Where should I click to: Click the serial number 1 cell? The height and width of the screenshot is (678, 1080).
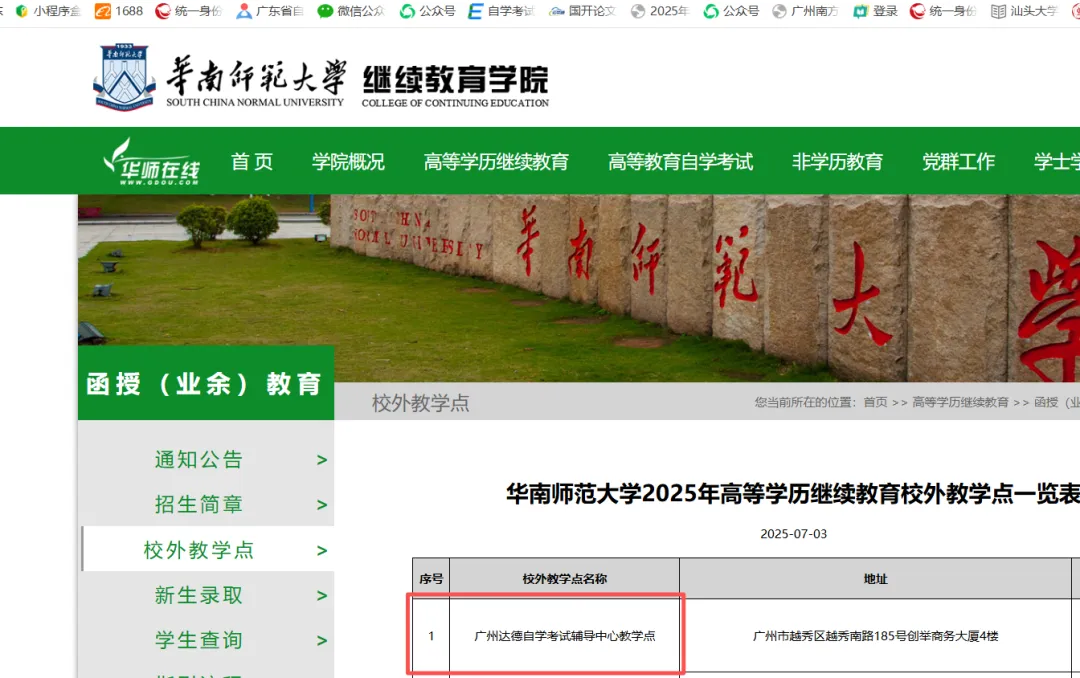point(431,636)
